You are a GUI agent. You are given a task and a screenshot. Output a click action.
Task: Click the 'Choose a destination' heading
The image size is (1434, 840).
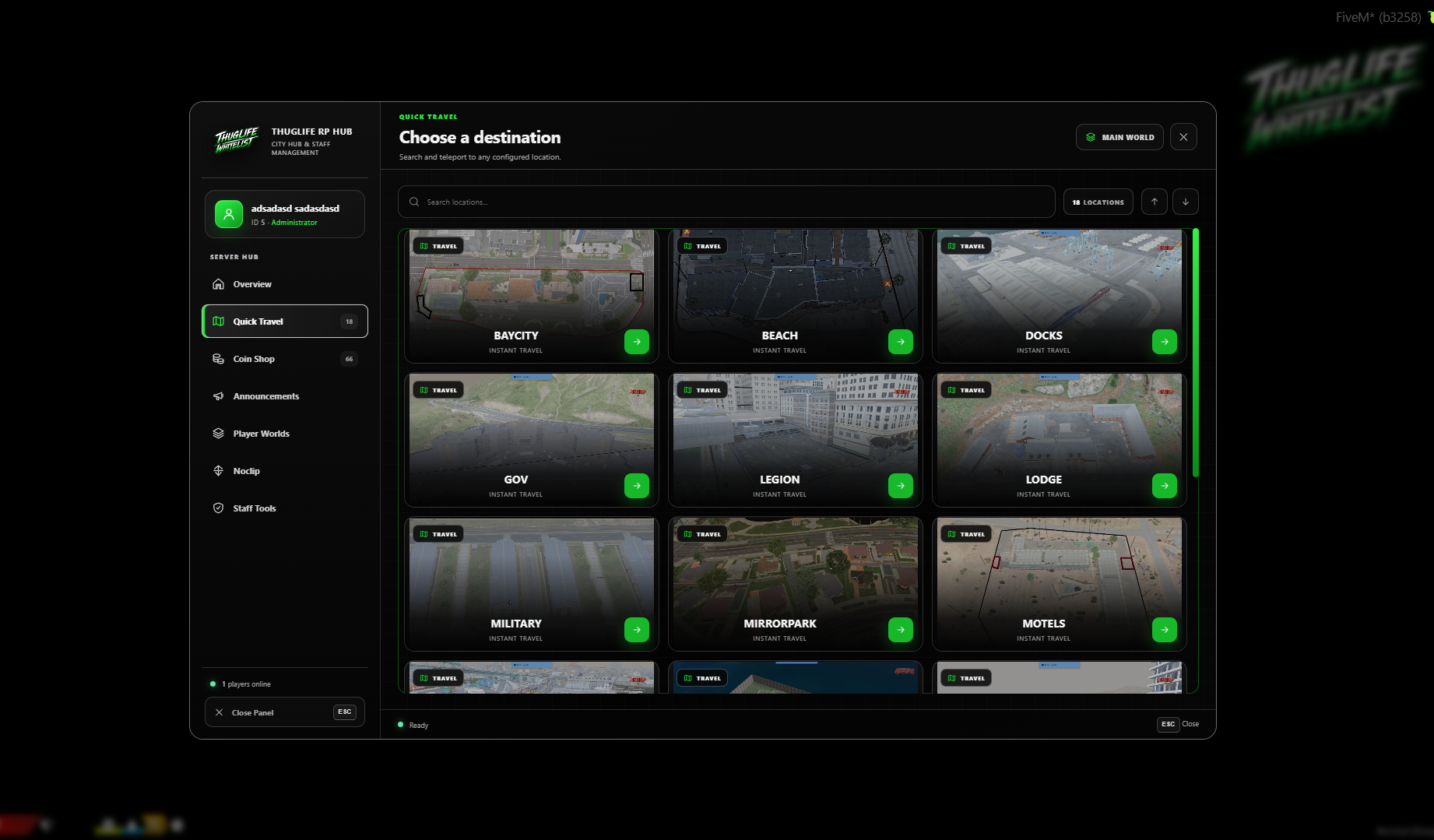480,138
